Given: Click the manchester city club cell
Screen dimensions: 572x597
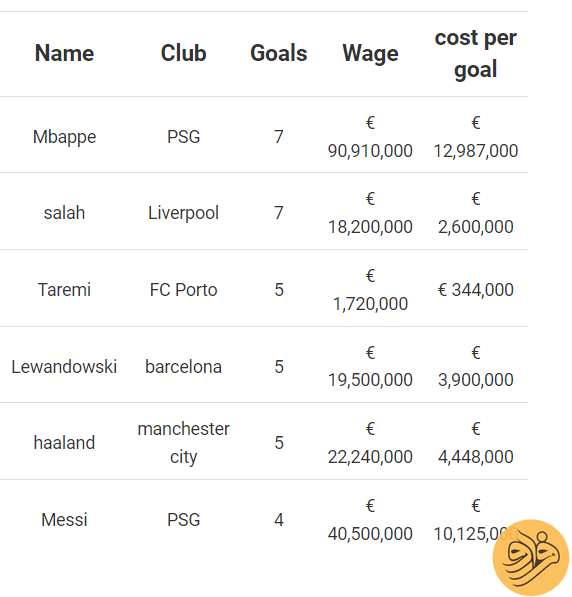Looking at the screenshot, I should point(184,443).
